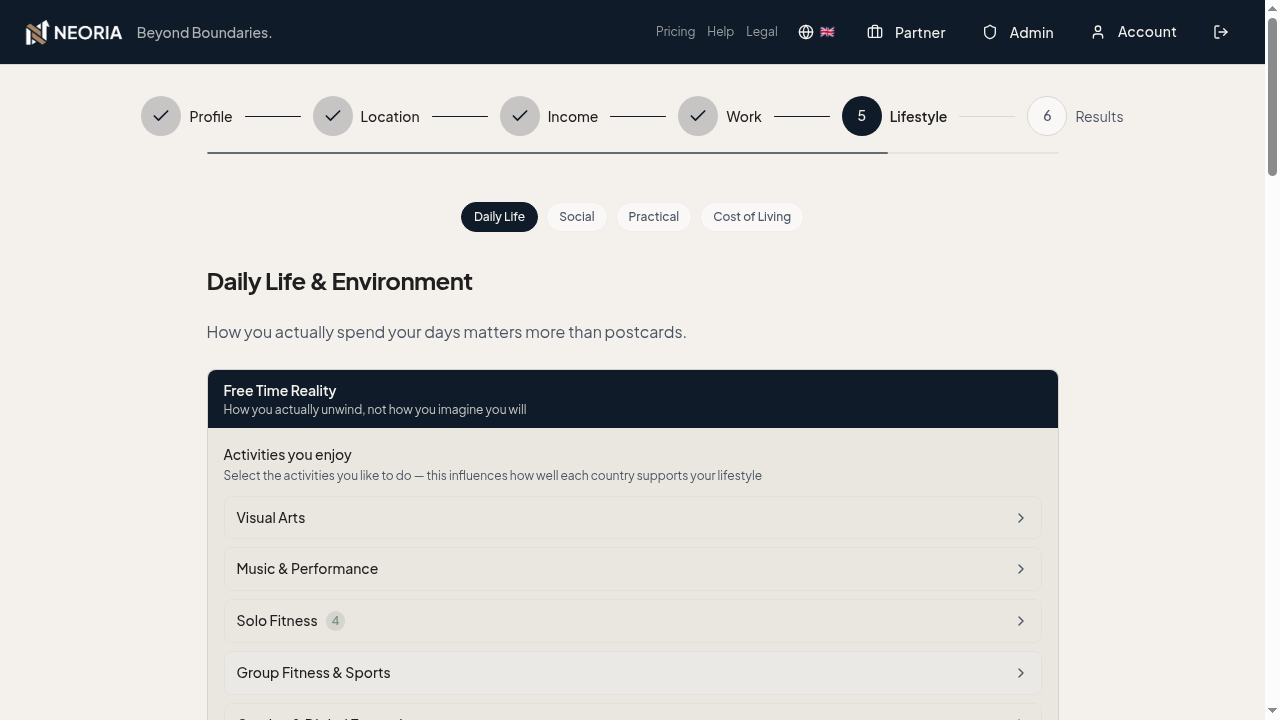Go to the Work step label

coord(744,117)
